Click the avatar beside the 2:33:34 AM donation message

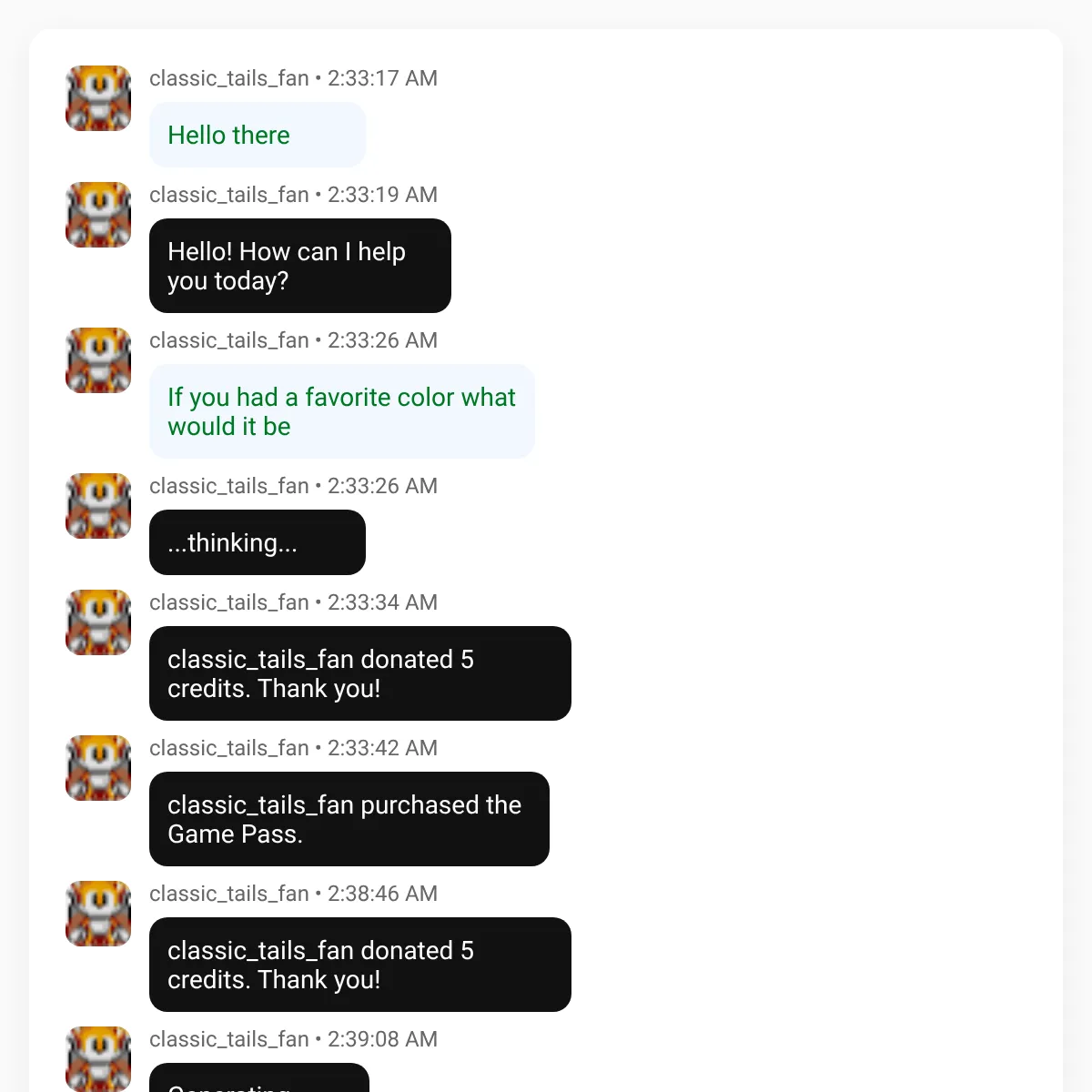(x=98, y=622)
